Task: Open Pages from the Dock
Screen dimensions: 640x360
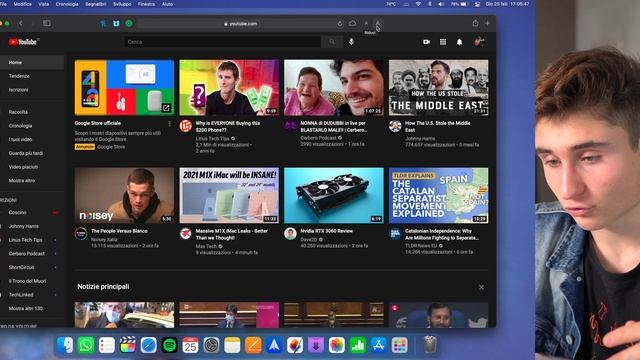Action: (x=253, y=345)
